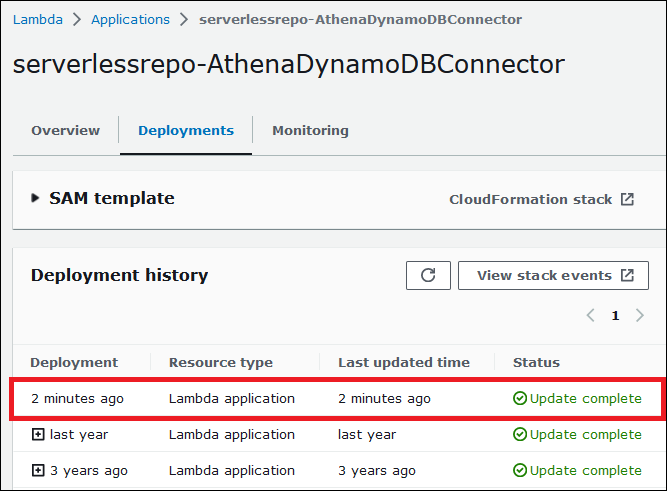Go to next page of deployments

[x=639, y=315]
